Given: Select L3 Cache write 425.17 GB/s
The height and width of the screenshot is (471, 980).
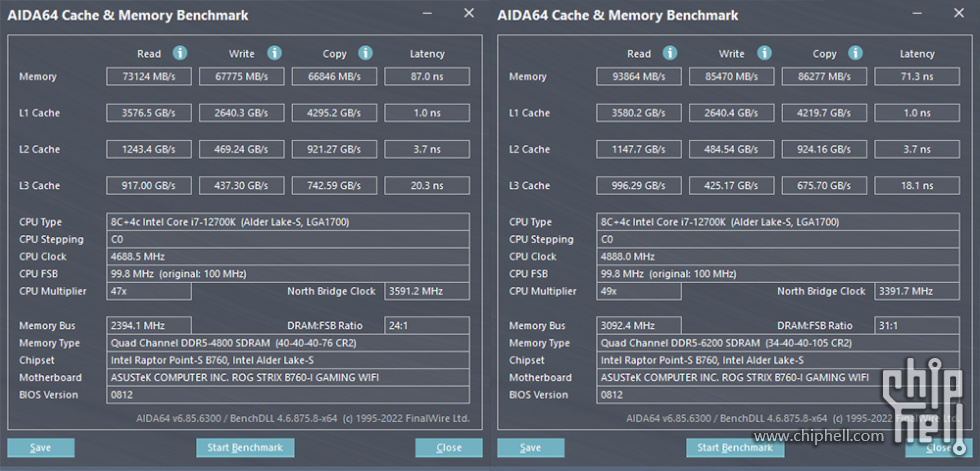Looking at the screenshot, I should tap(731, 186).
